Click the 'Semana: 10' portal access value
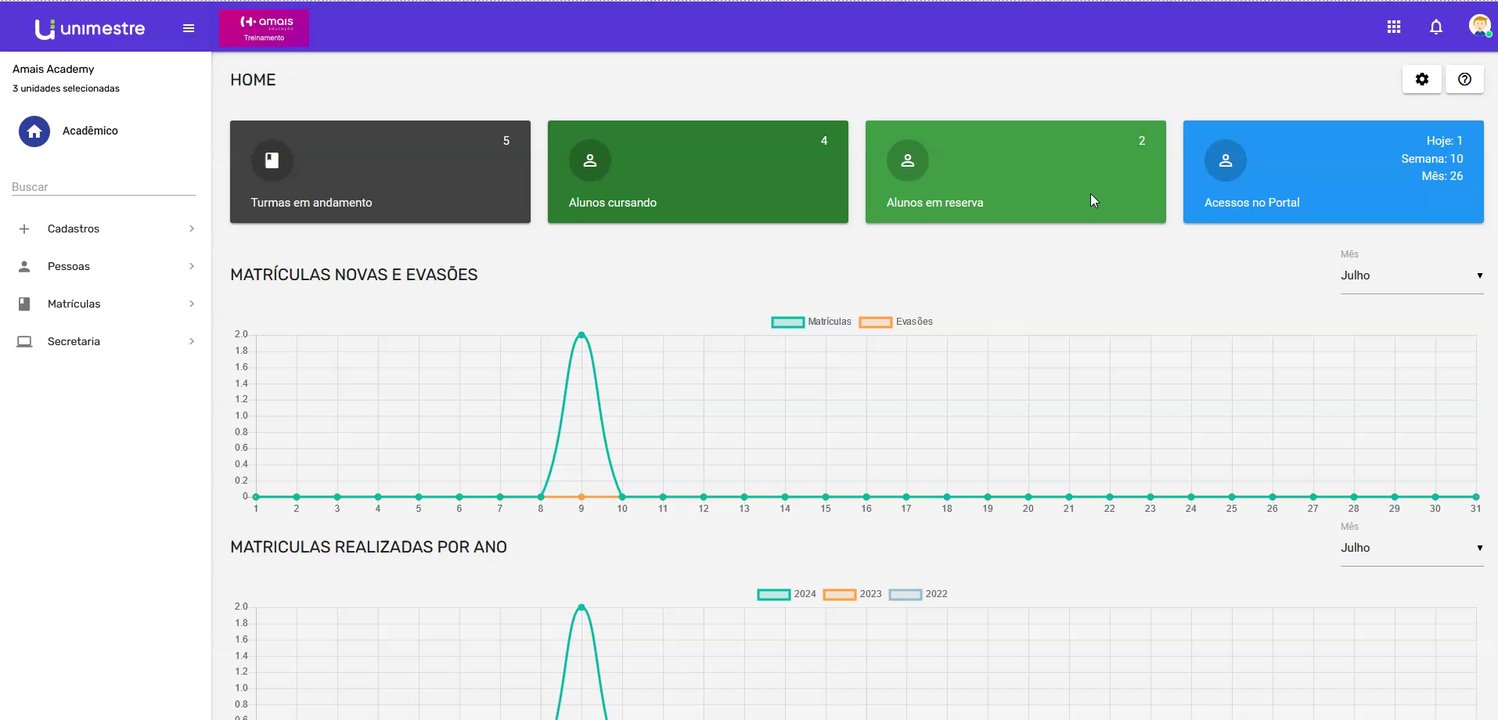Image resolution: width=1498 pixels, height=720 pixels. pyautogui.click(x=1432, y=159)
